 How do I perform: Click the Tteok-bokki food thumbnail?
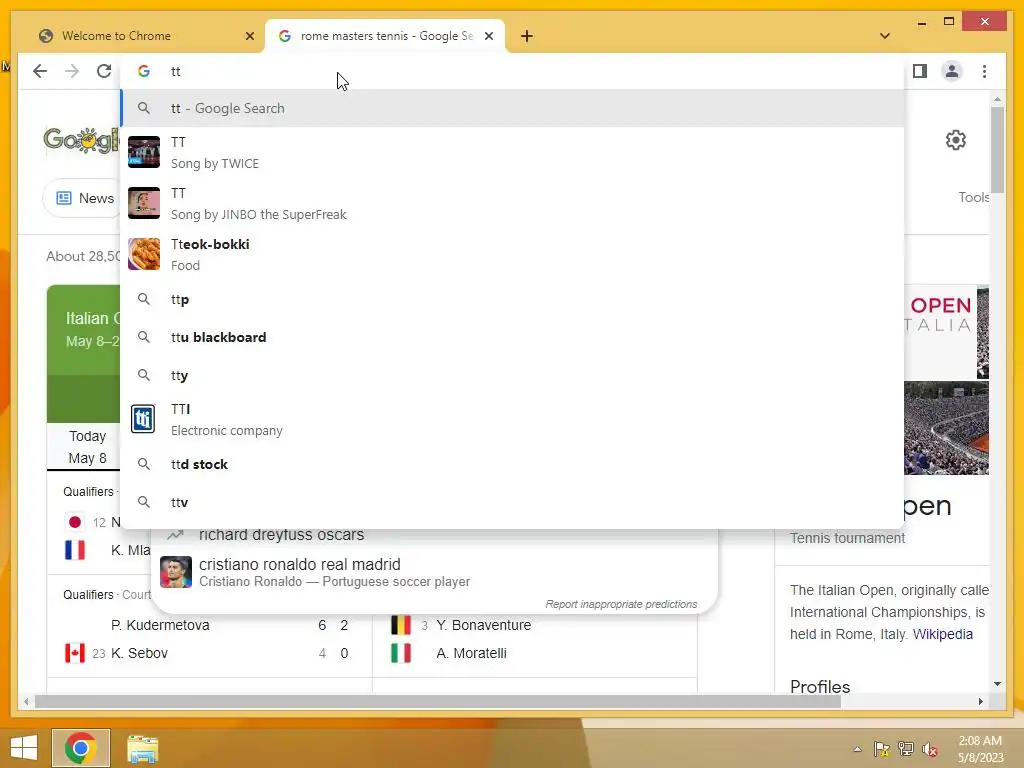coord(144,254)
